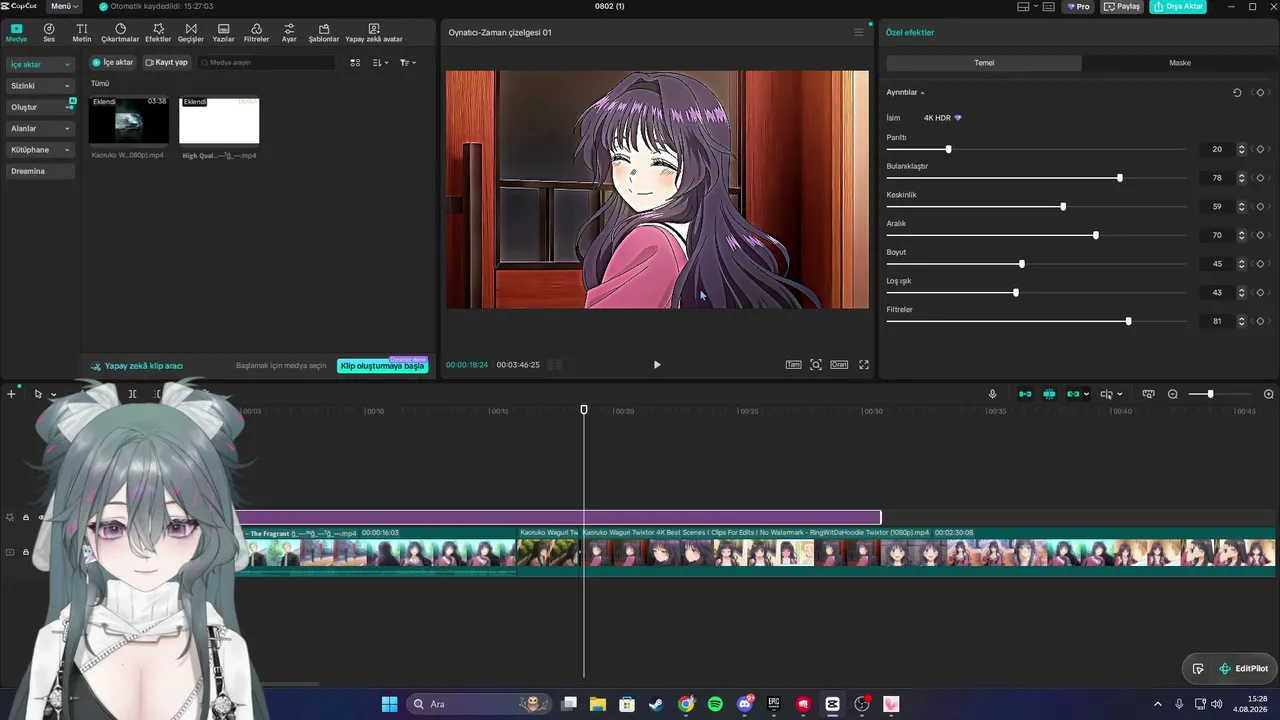The image size is (1280, 720).
Task: Open the Çıkartmalar stickers tab
Action: (120, 33)
